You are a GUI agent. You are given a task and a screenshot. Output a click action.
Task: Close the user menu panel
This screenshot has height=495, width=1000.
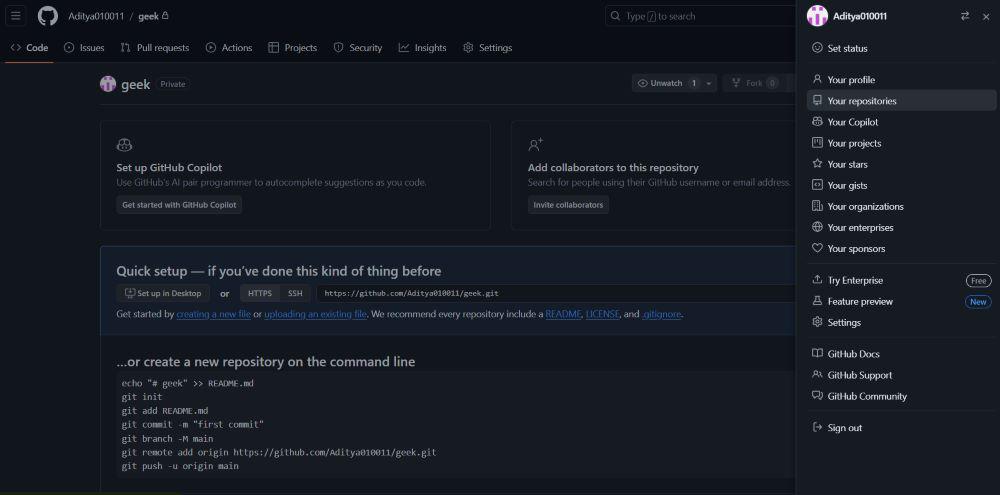click(x=985, y=17)
